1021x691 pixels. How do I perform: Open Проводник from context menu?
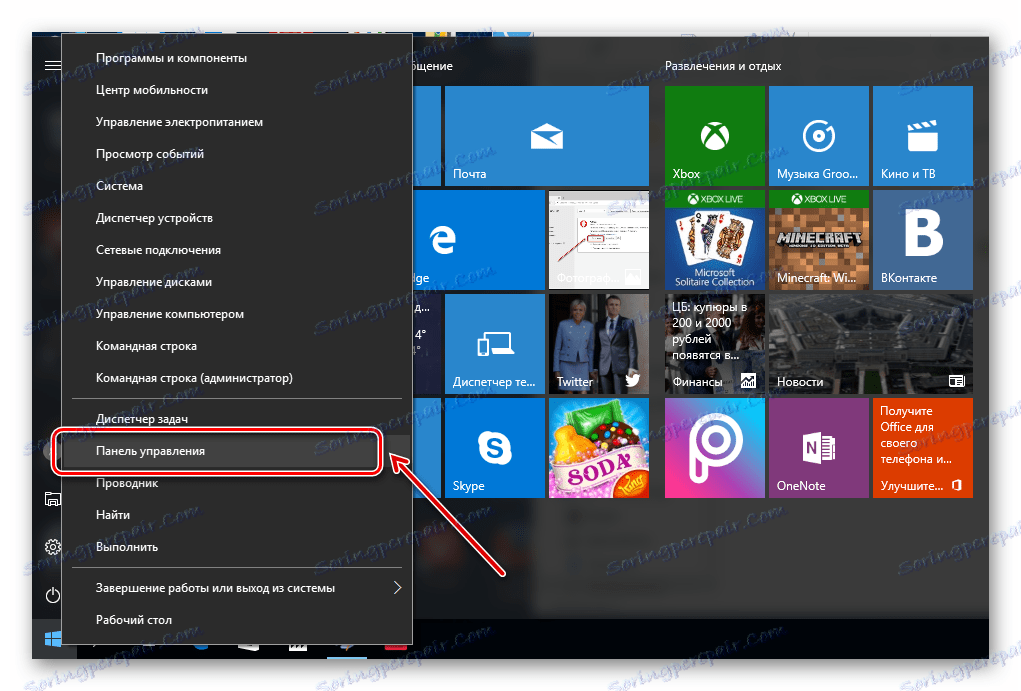[237, 483]
